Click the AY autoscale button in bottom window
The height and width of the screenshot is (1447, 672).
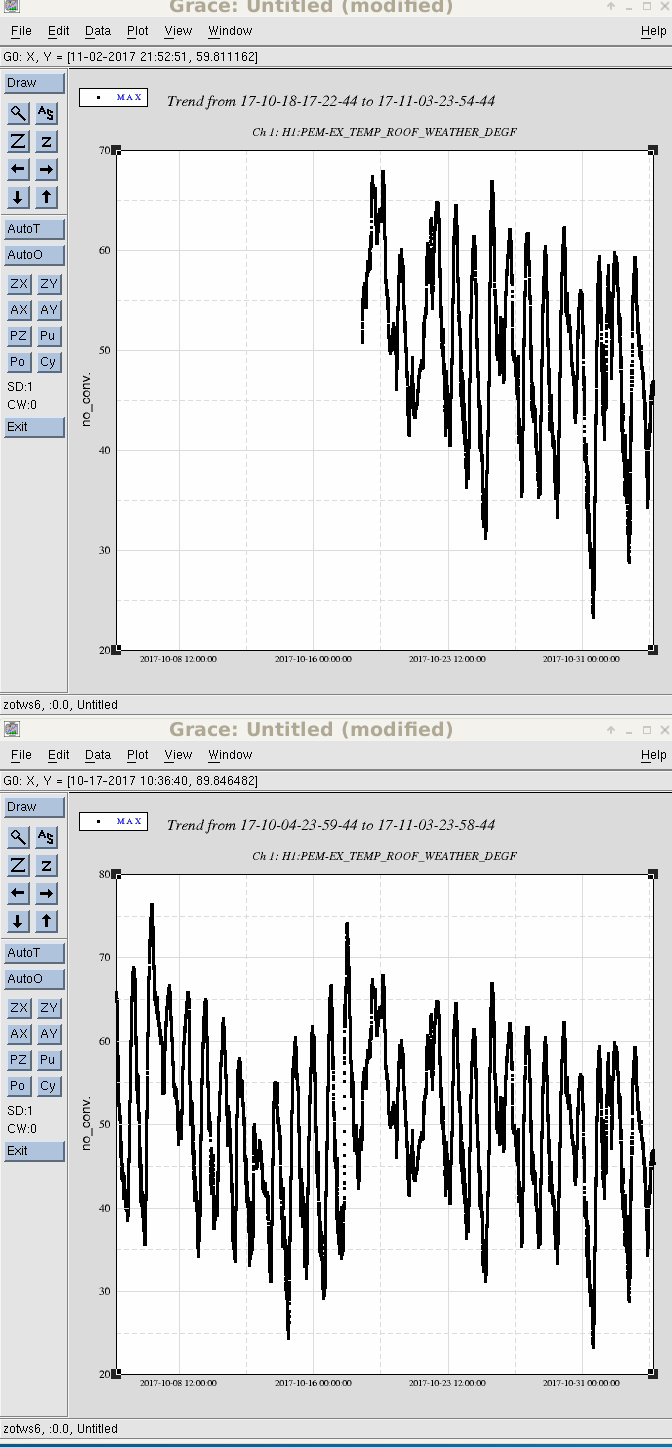(x=48, y=1034)
